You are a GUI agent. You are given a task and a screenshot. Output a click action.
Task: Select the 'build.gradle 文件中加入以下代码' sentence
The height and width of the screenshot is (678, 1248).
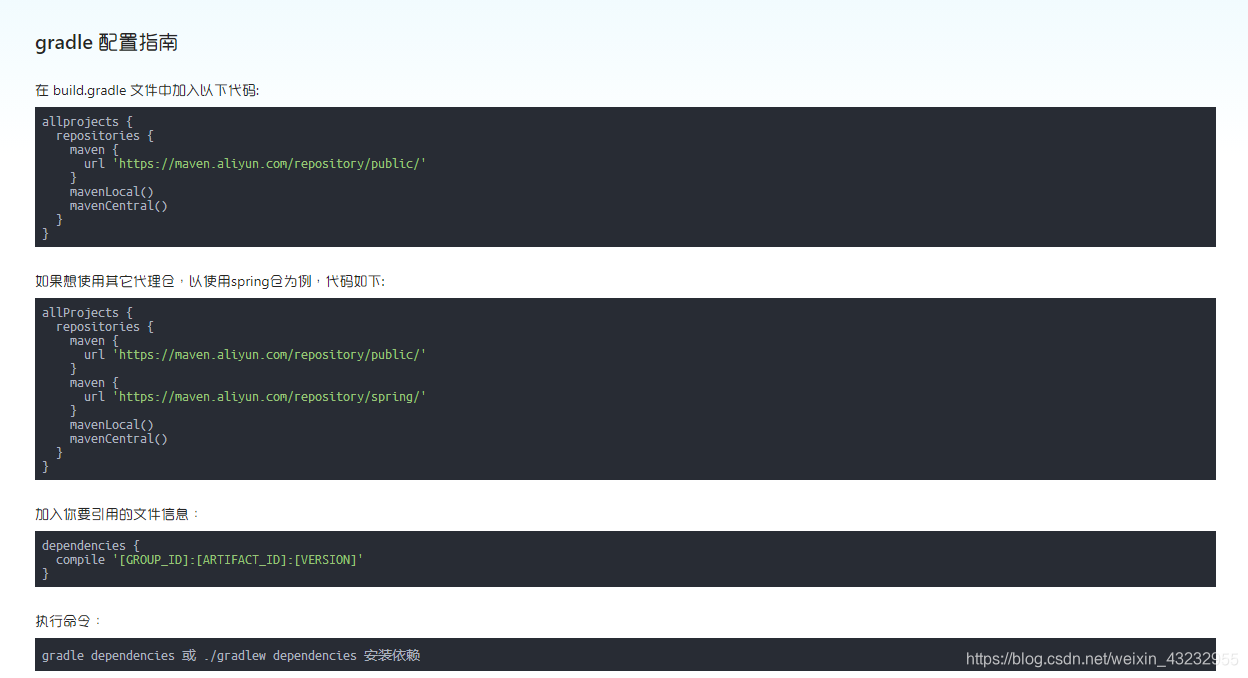click(147, 90)
